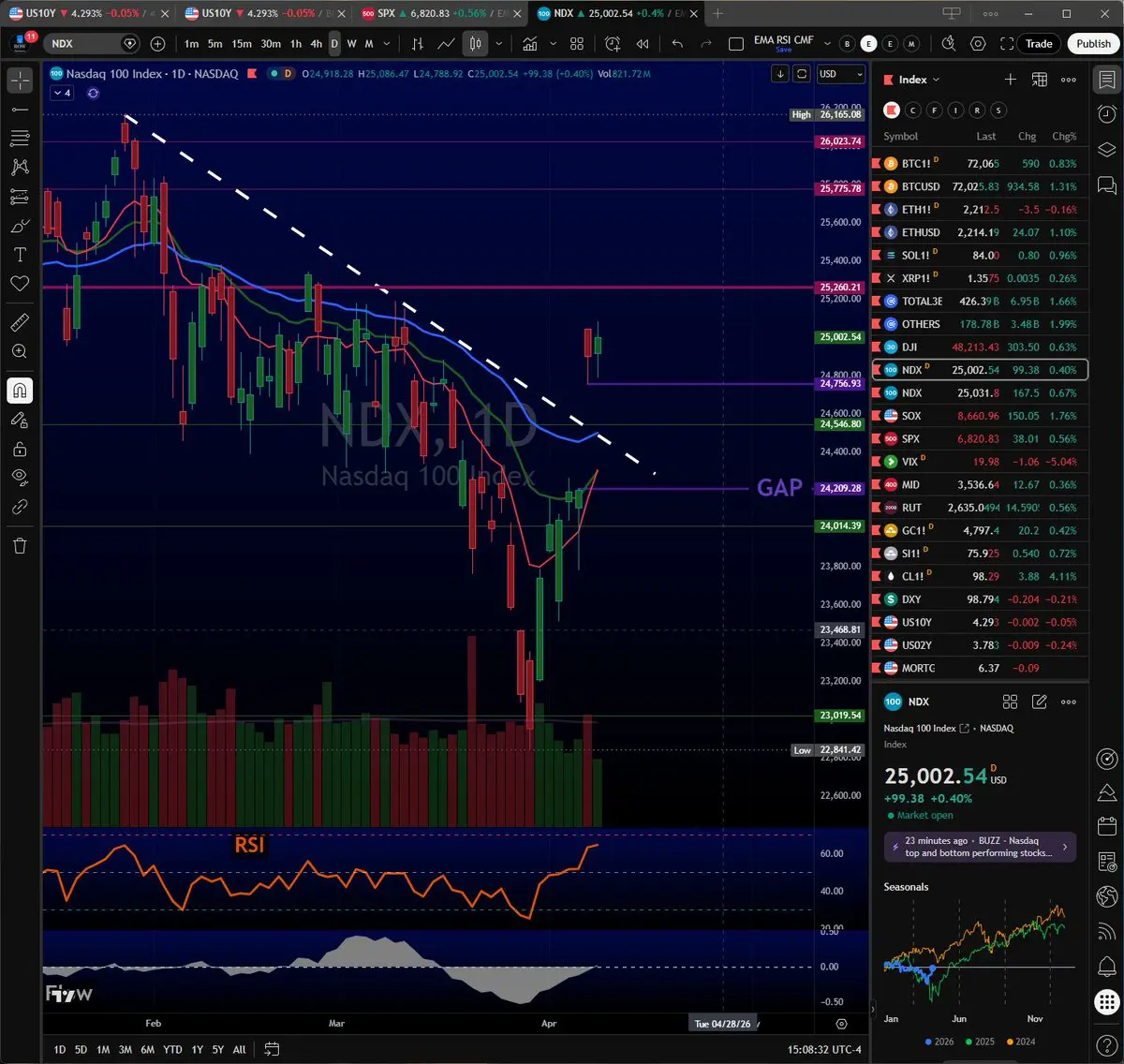Switch to the weekly W timeframe
This screenshot has height=1064, width=1124.
click(351, 44)
